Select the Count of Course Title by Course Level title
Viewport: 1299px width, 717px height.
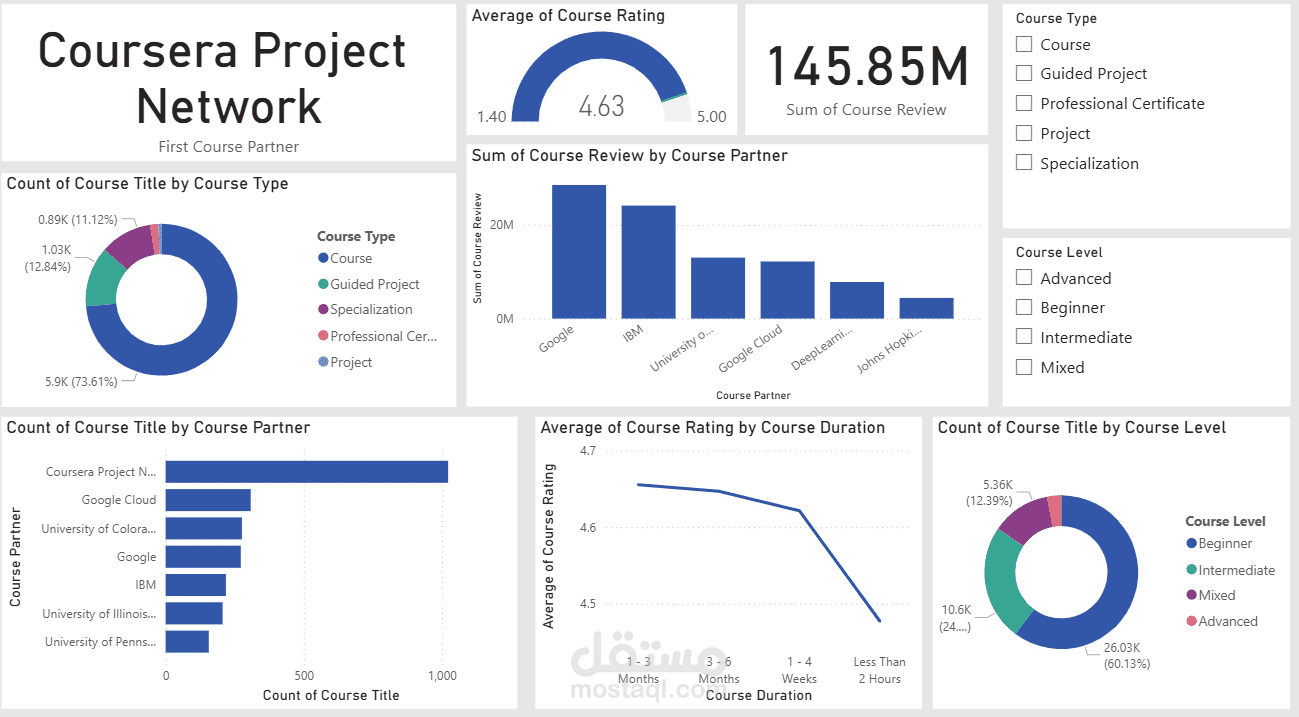[x=1082, y=428]
